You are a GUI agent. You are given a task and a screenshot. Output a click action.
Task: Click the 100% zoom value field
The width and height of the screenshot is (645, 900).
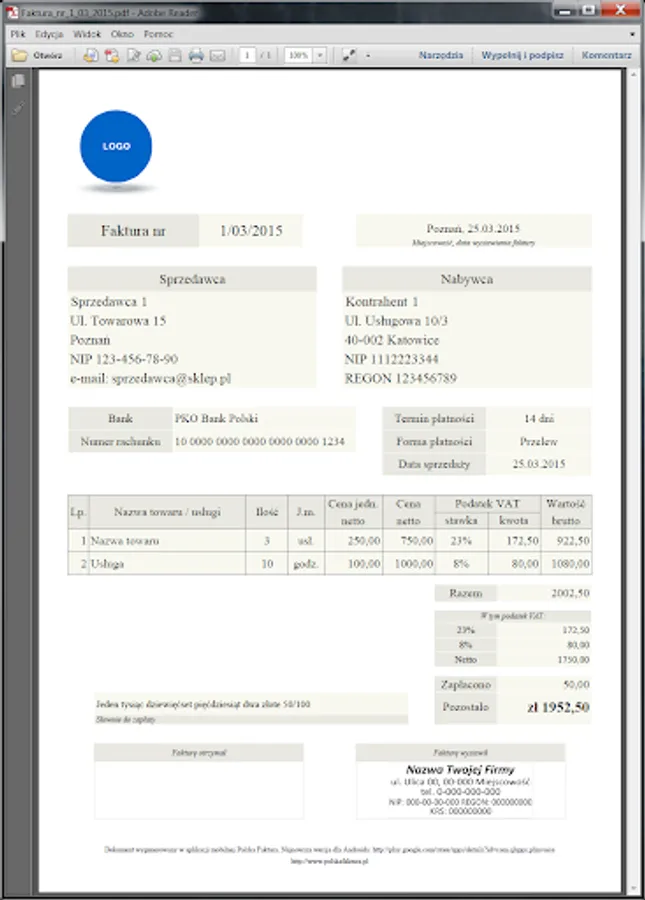tap(299, 55)
